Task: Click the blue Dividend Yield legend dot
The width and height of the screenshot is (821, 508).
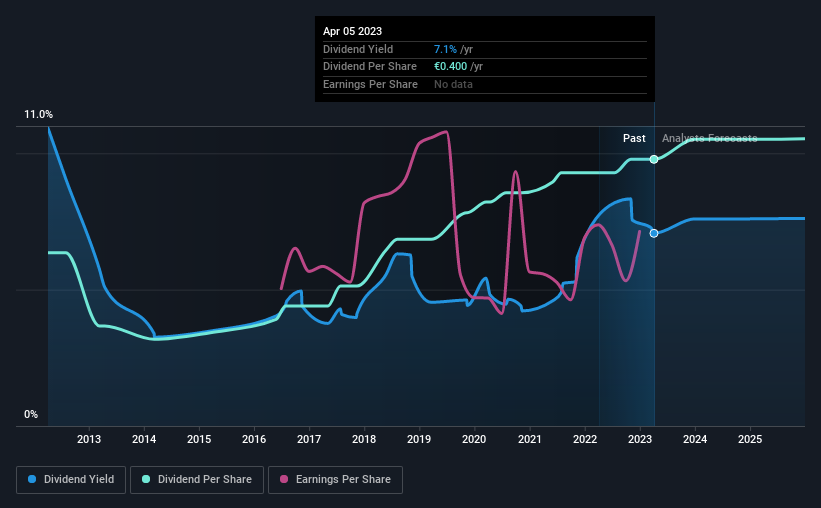Action: [x=32, y=479]
